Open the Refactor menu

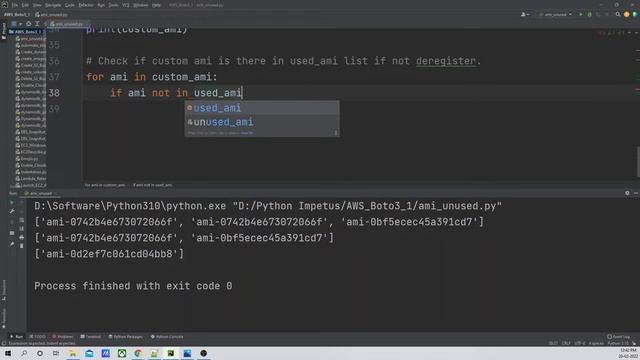coord(86,5)
